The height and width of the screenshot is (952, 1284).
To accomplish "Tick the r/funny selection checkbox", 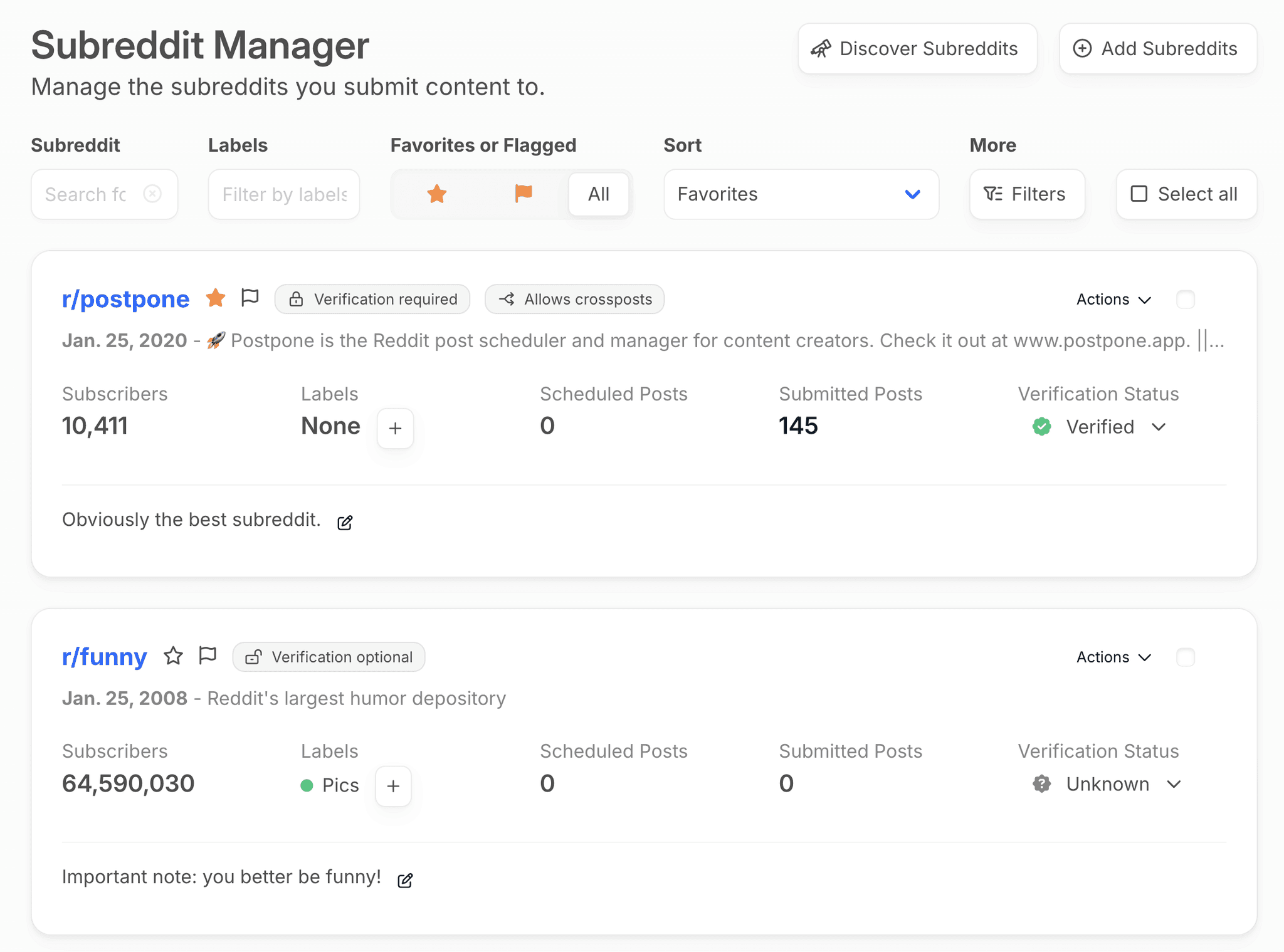I will tap(1185, 657).
